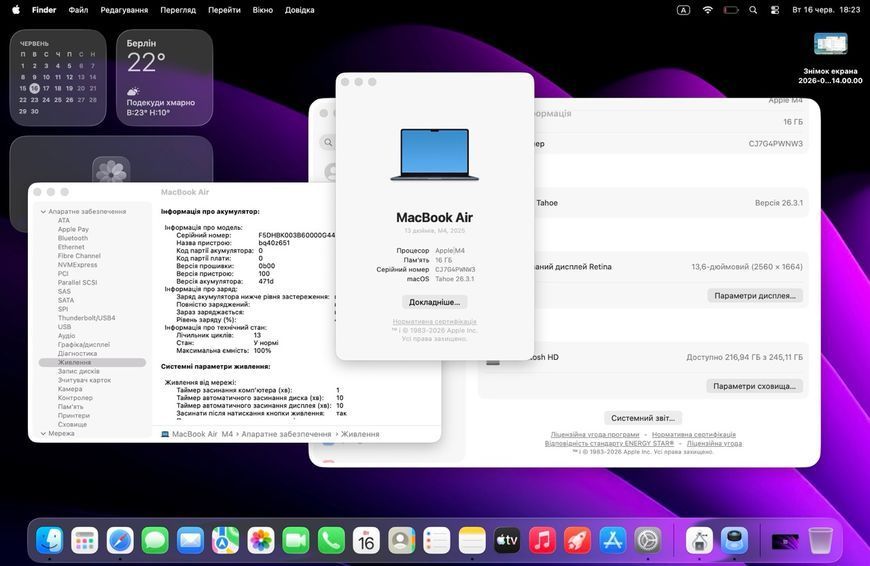
Task: Open the Вікно menu
Action: [x=262, y=10]
